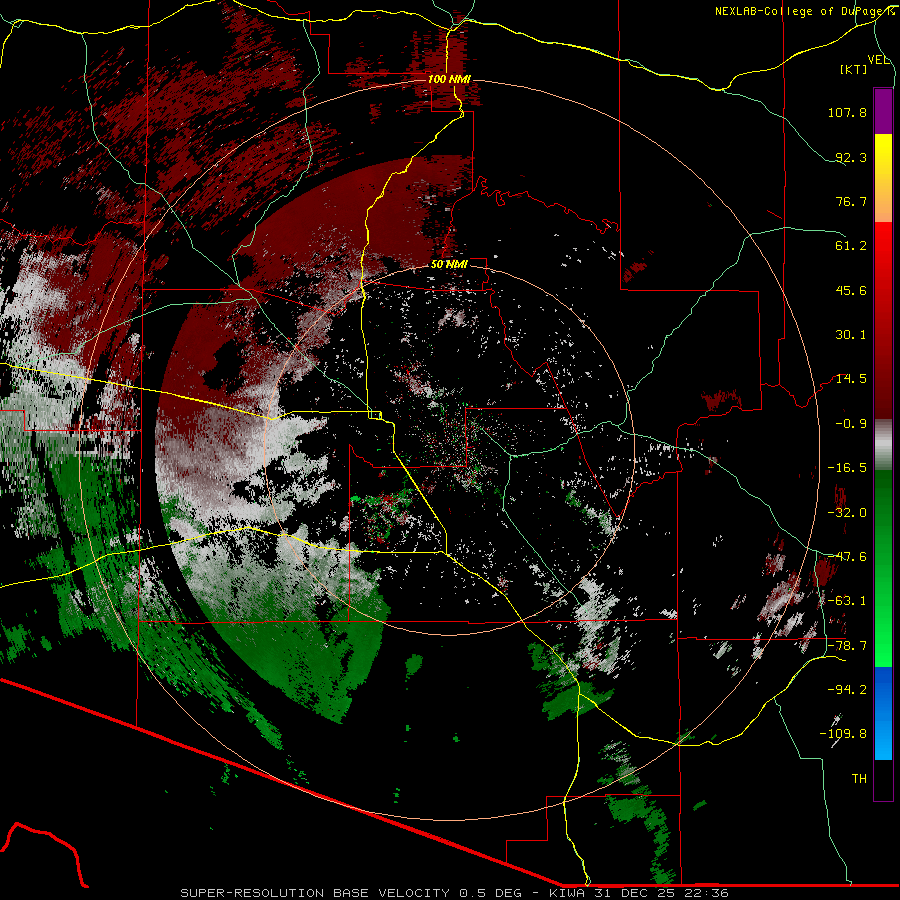Viewport: 900px width, 900px height.
Task: Select the 45.6 velocity scale value
Action: pos(851,290)
